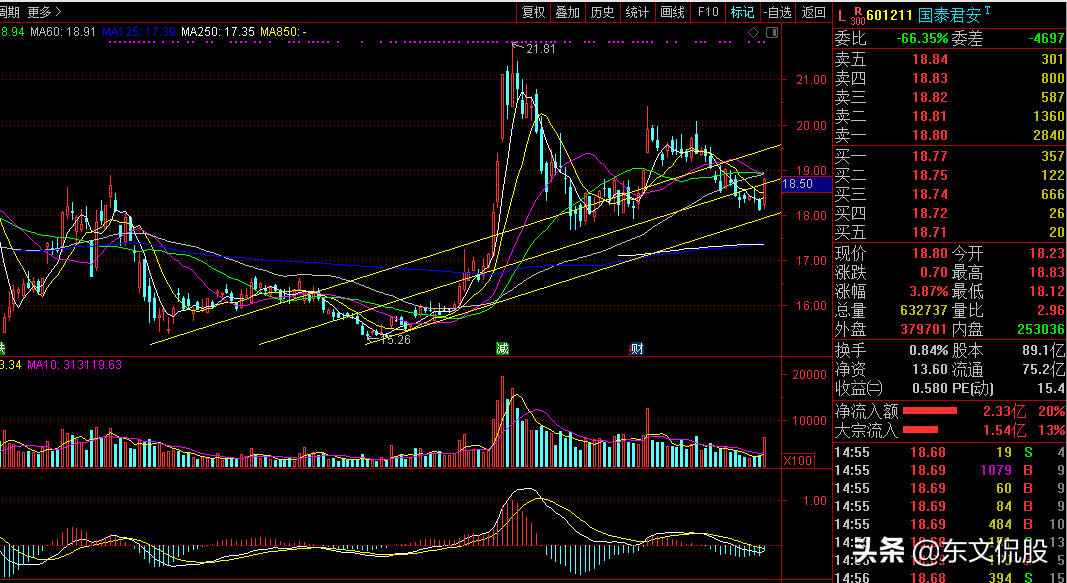
Task: Click the MA10: 313119.63 volume label
Action: (74, 365)
